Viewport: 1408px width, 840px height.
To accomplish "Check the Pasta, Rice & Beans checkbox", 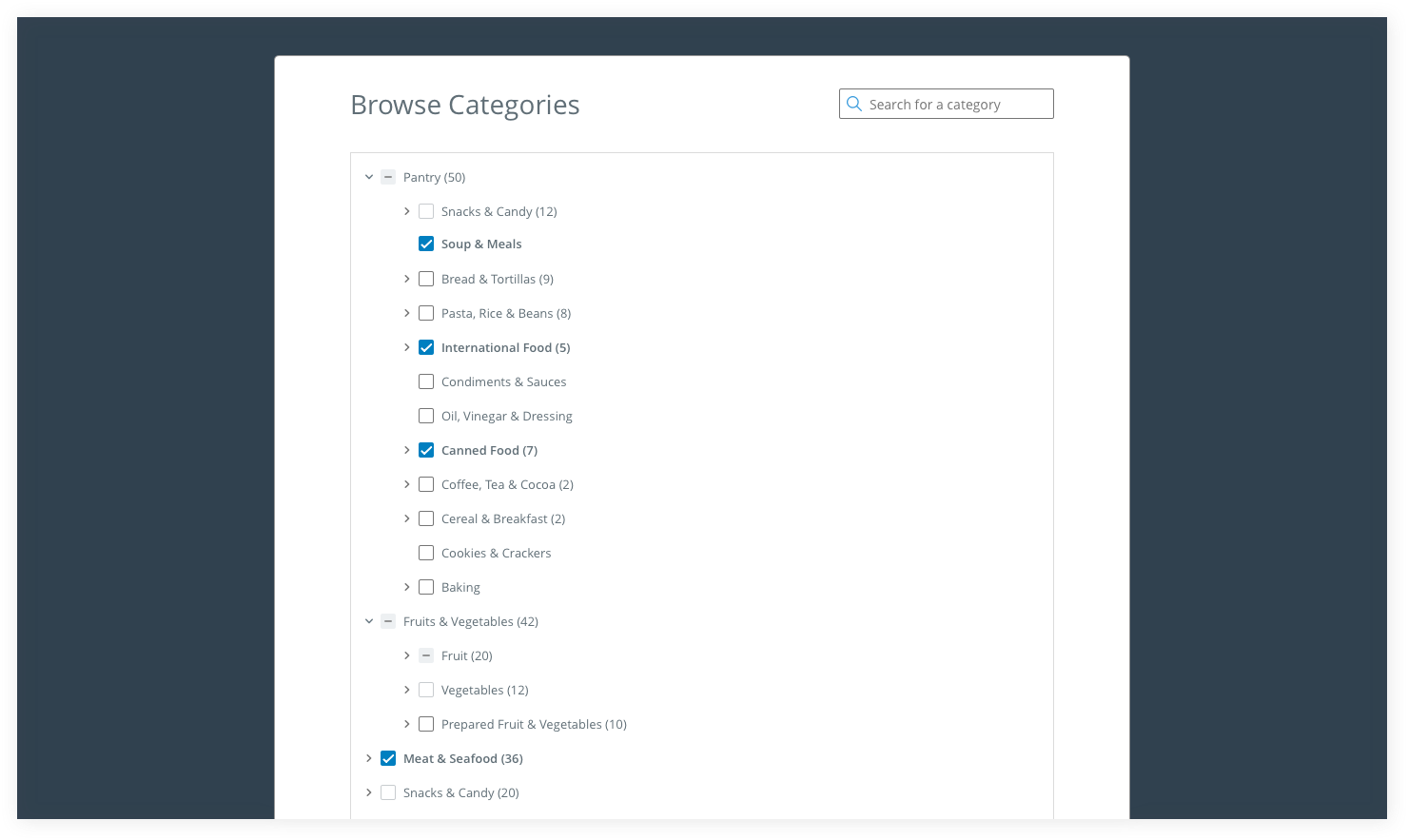I will [x=426, y=313].
